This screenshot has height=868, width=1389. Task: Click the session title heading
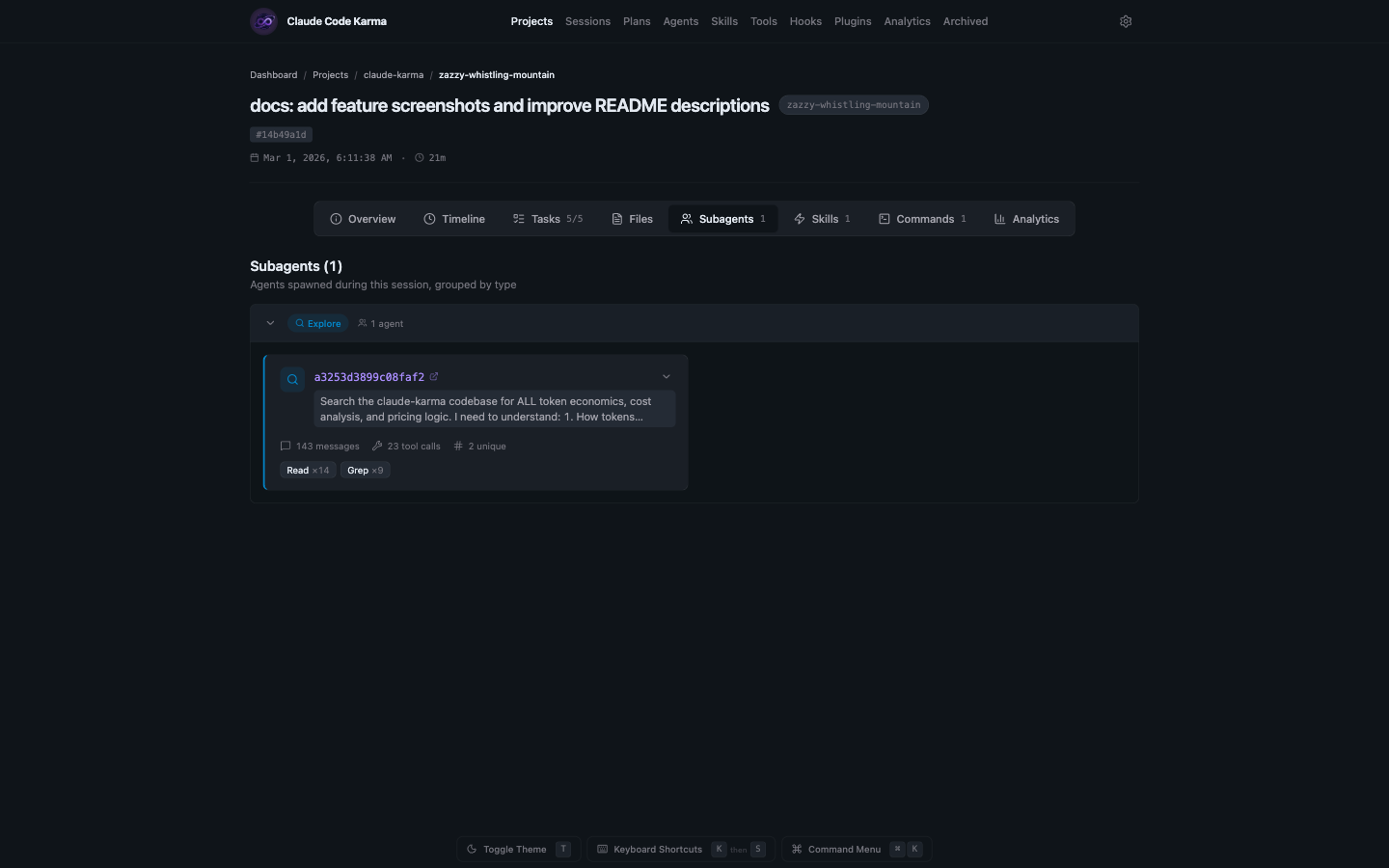point(509,105)
